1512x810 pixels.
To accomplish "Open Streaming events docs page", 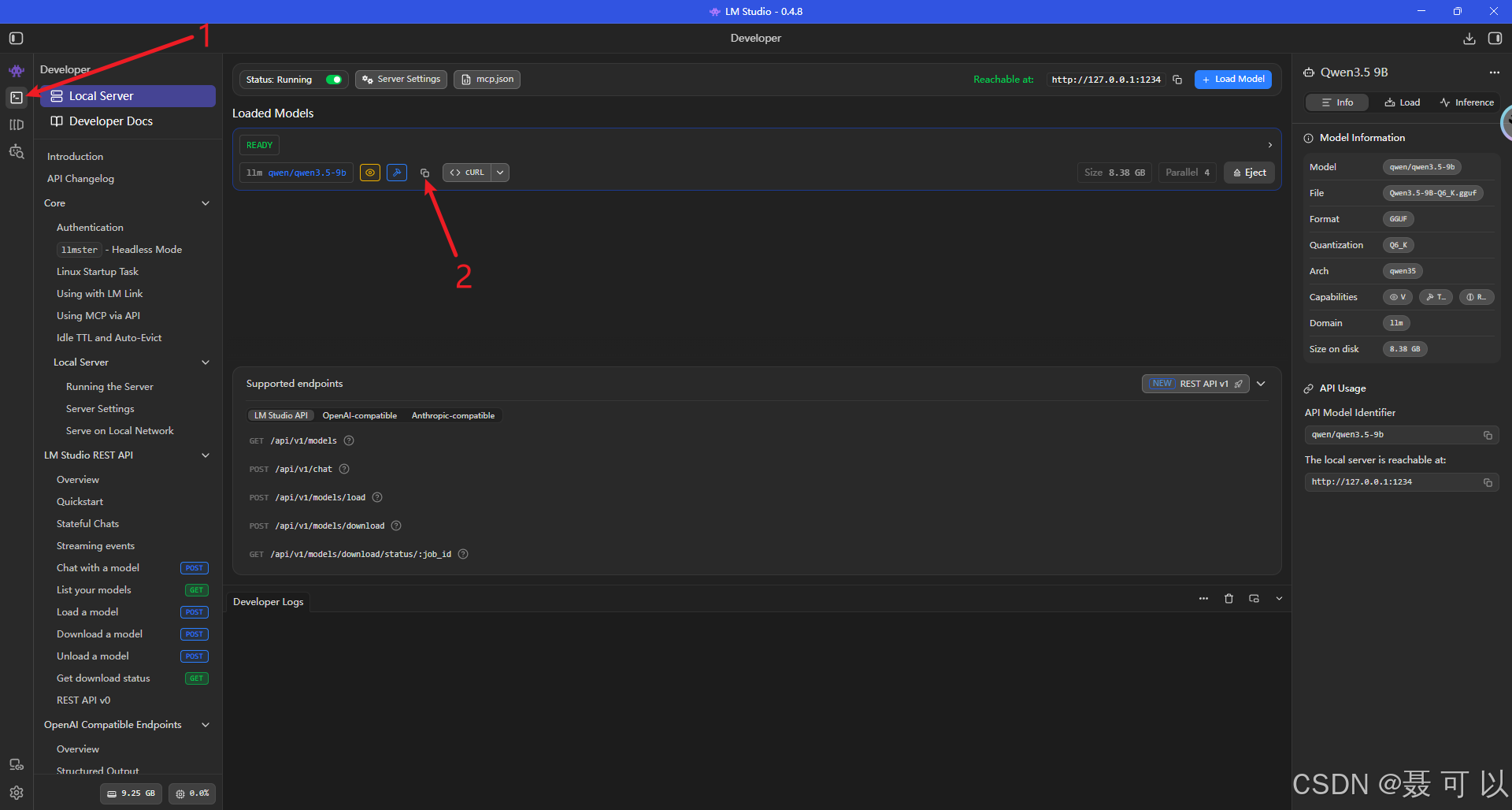I will (95, 546).
